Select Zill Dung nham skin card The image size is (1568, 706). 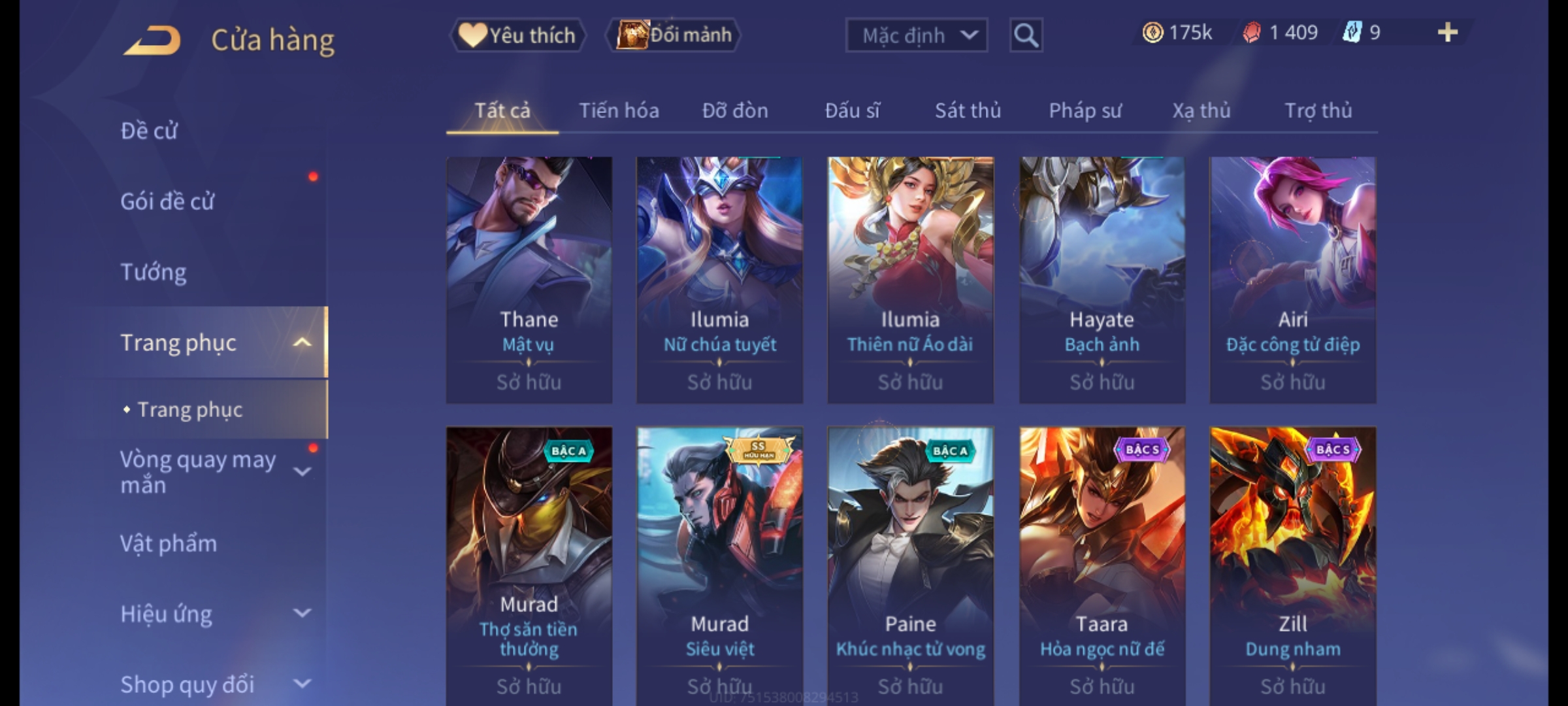[x=1293, y=566]
